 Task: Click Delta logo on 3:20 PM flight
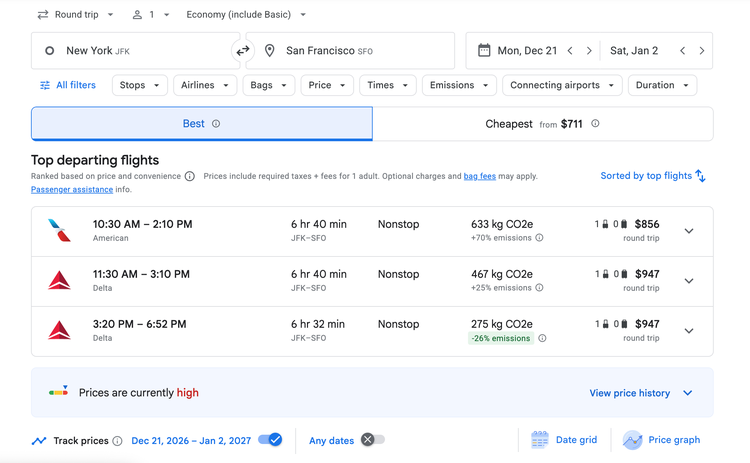[x=59, y=331]
